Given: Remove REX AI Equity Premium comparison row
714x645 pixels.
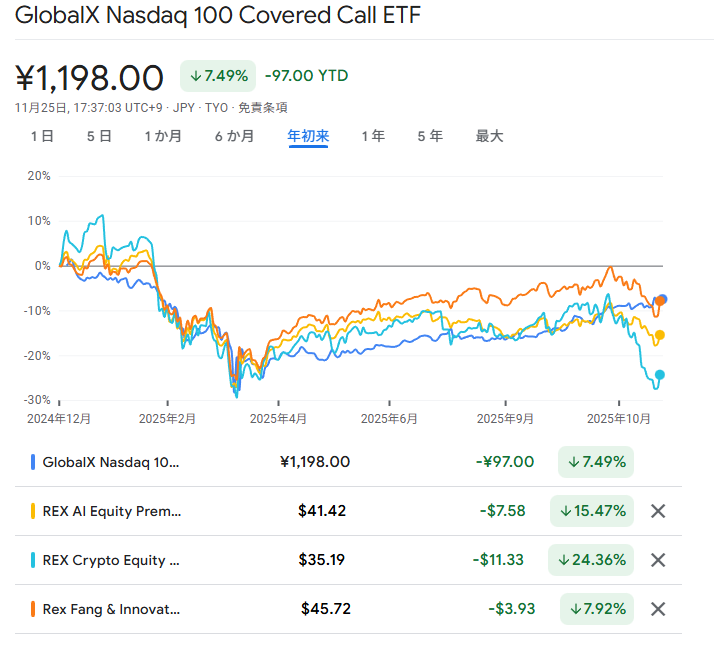Looking at the screenshot, I should tap(658, 511).
